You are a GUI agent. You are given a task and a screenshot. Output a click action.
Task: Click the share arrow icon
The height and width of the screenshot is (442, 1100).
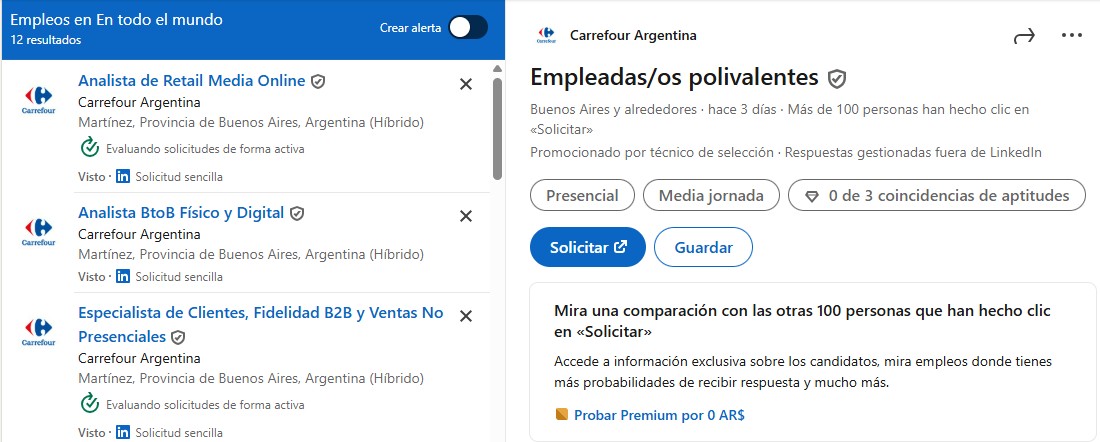(1024, 36)
